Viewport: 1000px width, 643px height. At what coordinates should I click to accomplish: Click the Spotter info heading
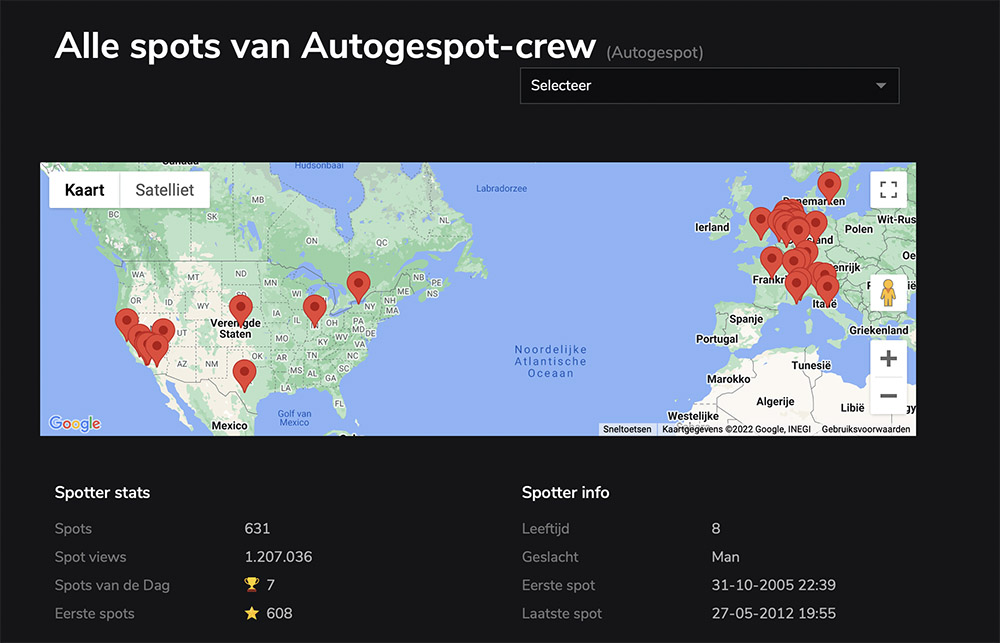click(566, 492)
